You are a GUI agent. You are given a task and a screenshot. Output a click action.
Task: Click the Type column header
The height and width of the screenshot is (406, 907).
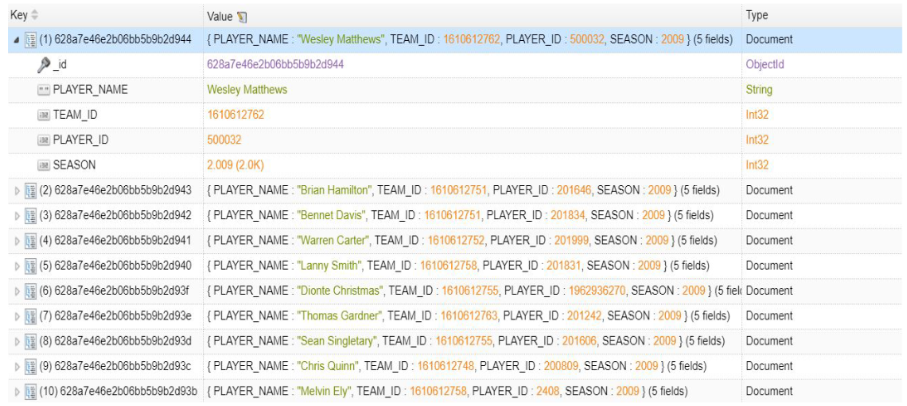tap(757, 16)
